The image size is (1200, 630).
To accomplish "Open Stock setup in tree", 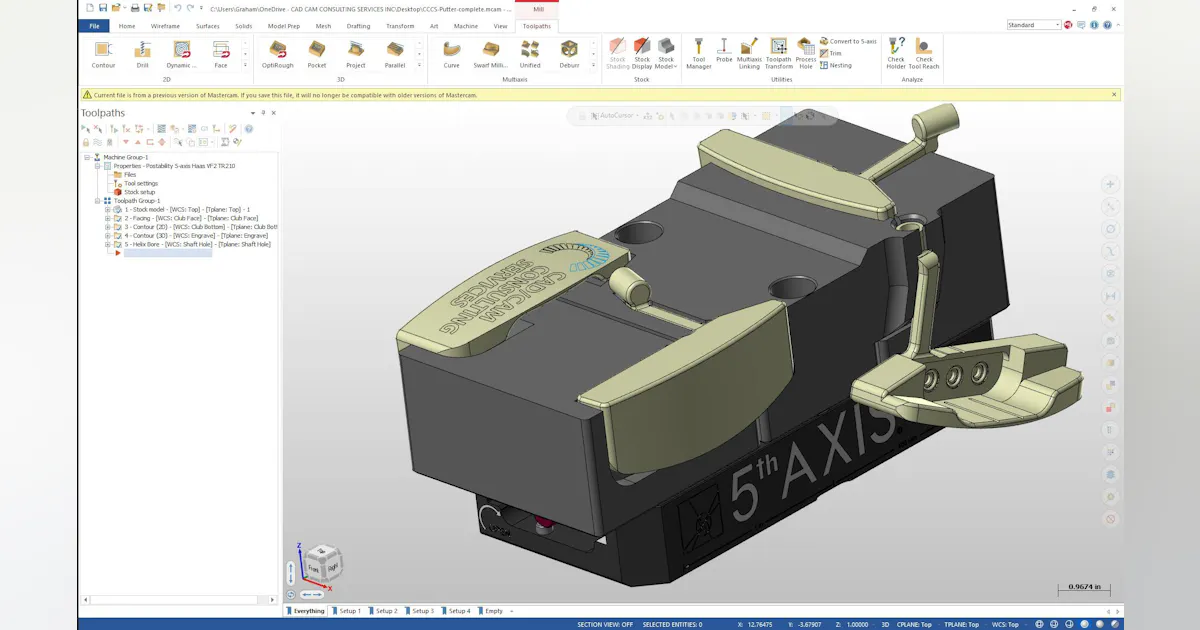I will point(140,192).
